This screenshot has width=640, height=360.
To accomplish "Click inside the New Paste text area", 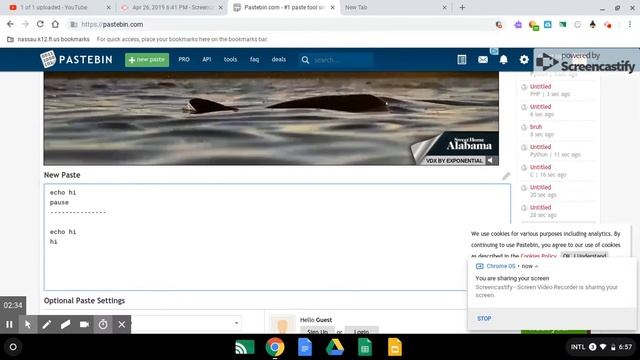I will pyautogui.click(x=277, y=237).
